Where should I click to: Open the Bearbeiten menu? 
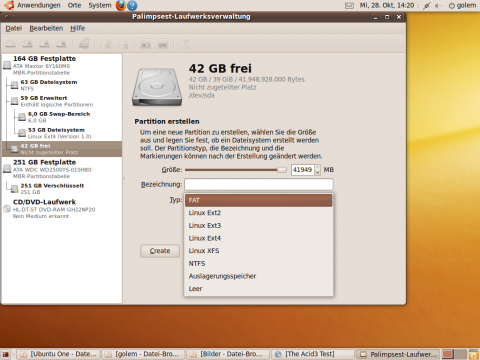click(46, 28)
